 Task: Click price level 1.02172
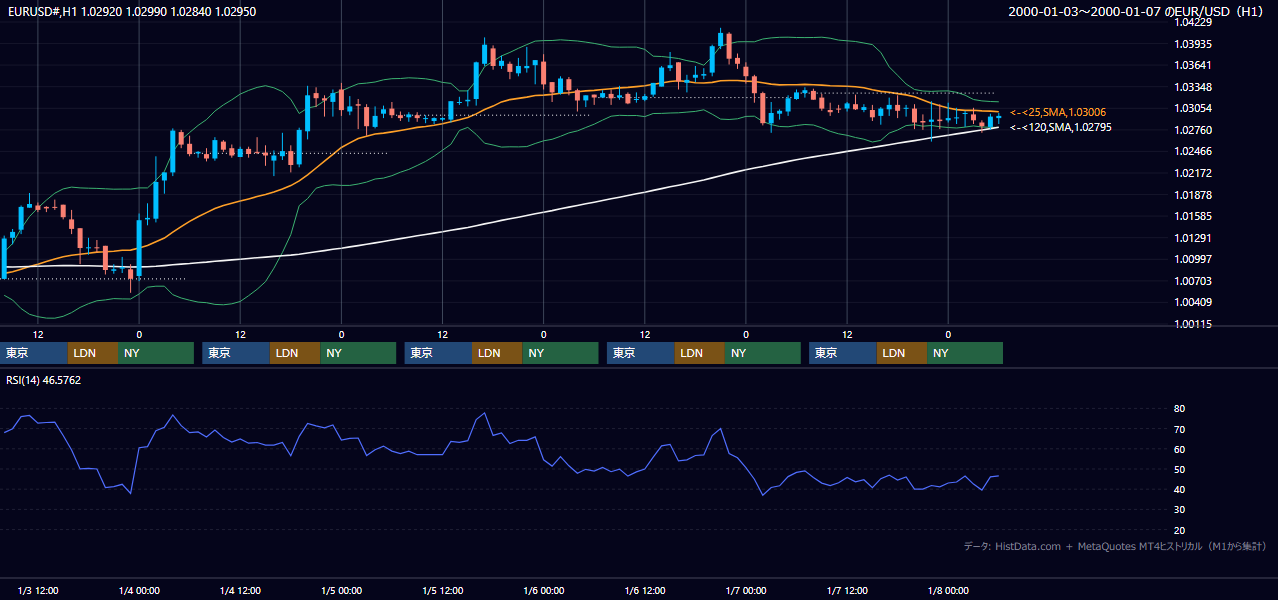point(1194,173)
